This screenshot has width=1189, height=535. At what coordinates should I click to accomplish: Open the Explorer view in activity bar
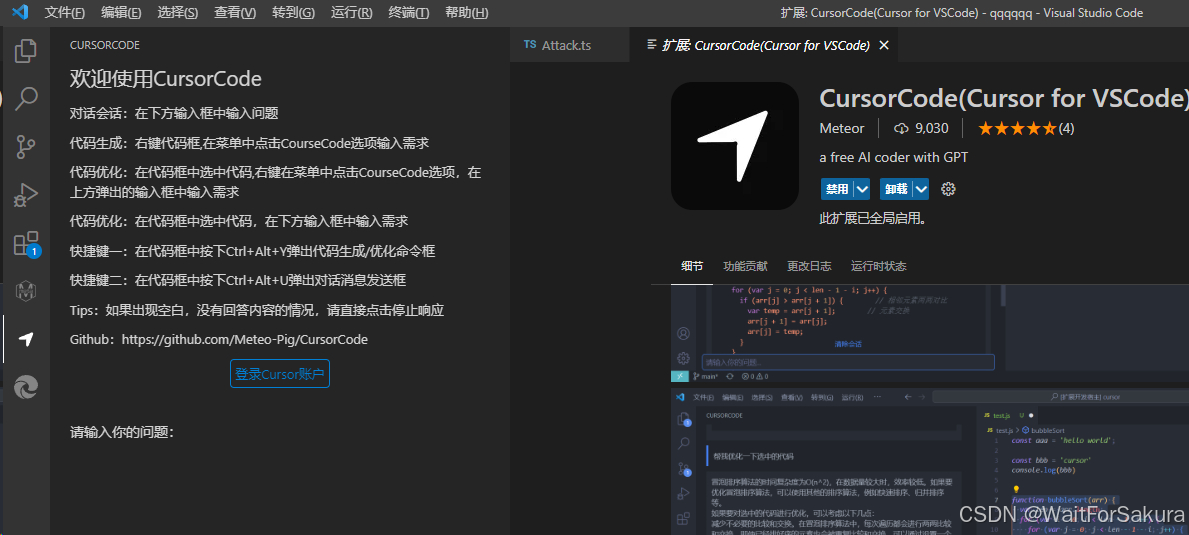click(26, 51)
